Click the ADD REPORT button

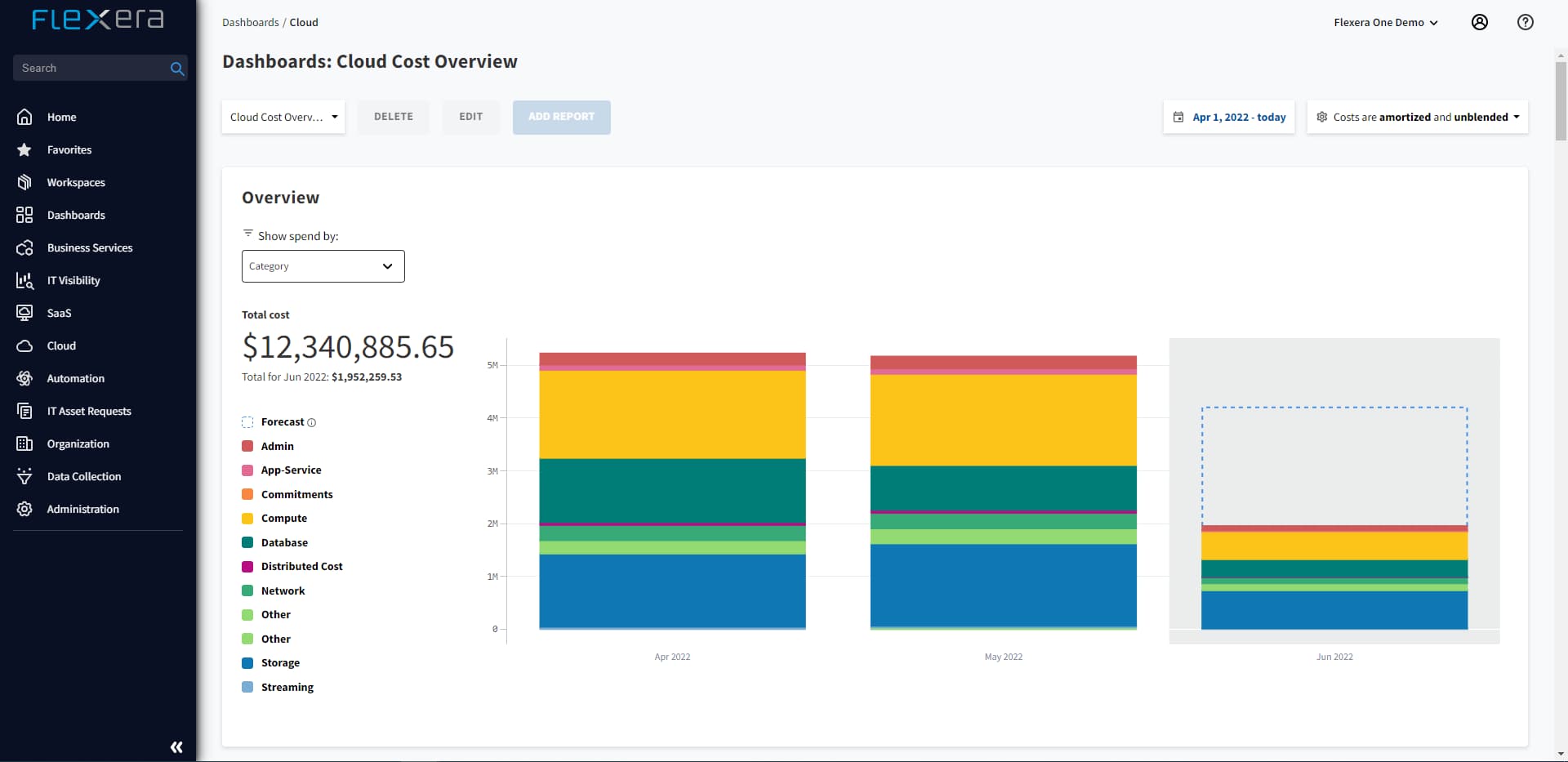tap(562, 117)
